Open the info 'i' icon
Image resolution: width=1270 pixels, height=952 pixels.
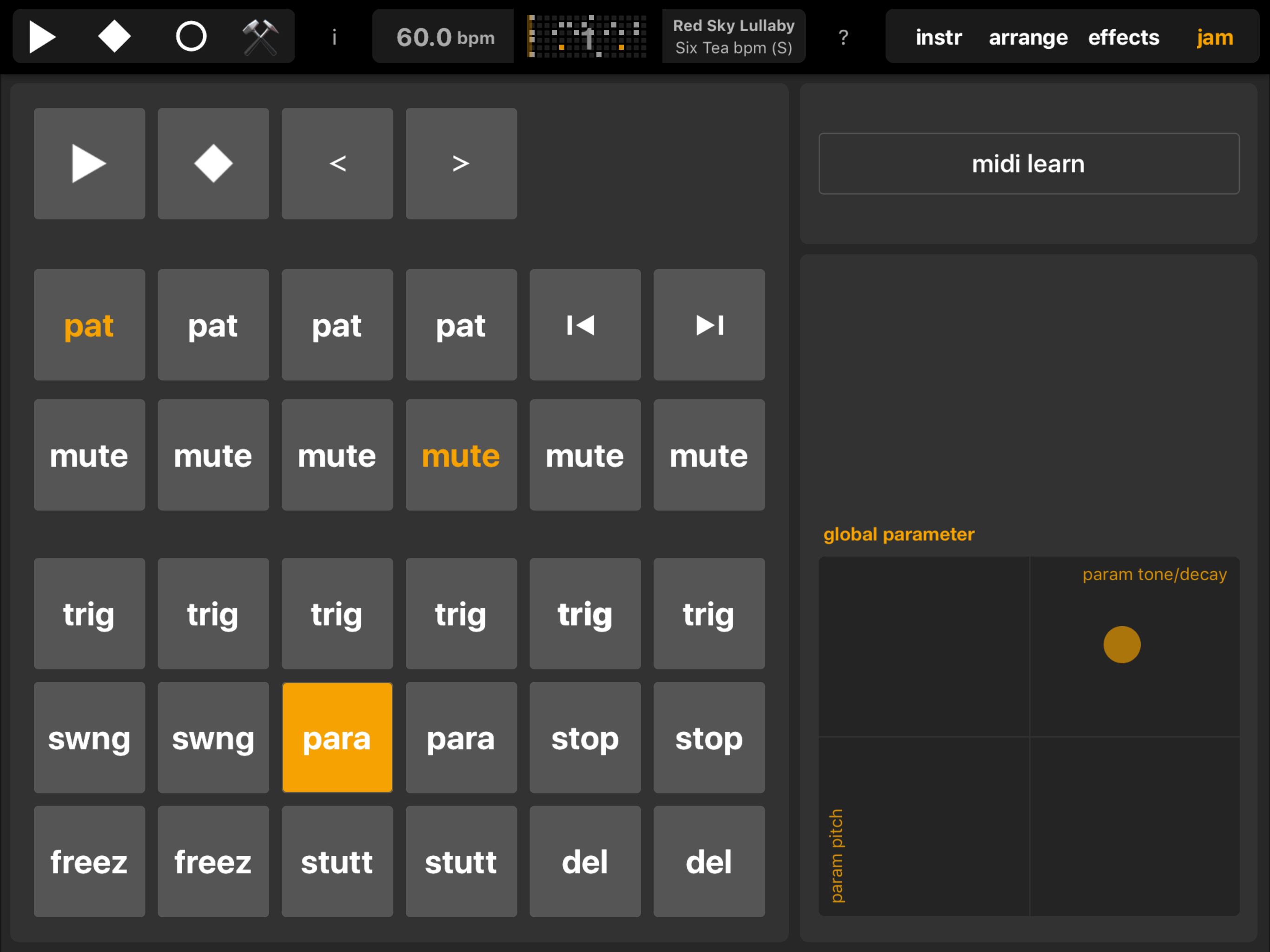click(334, 38)
